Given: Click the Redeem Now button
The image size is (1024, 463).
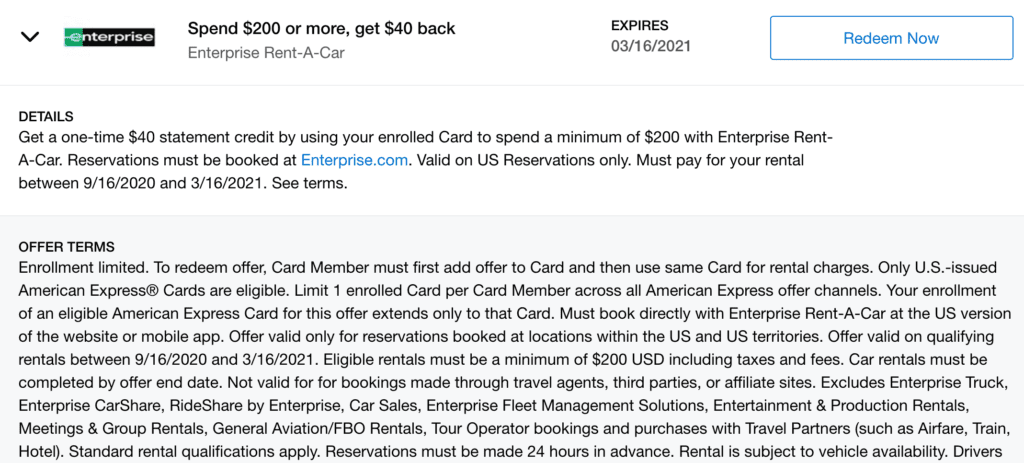Looking at the screenshot, I should click(891, 38).
